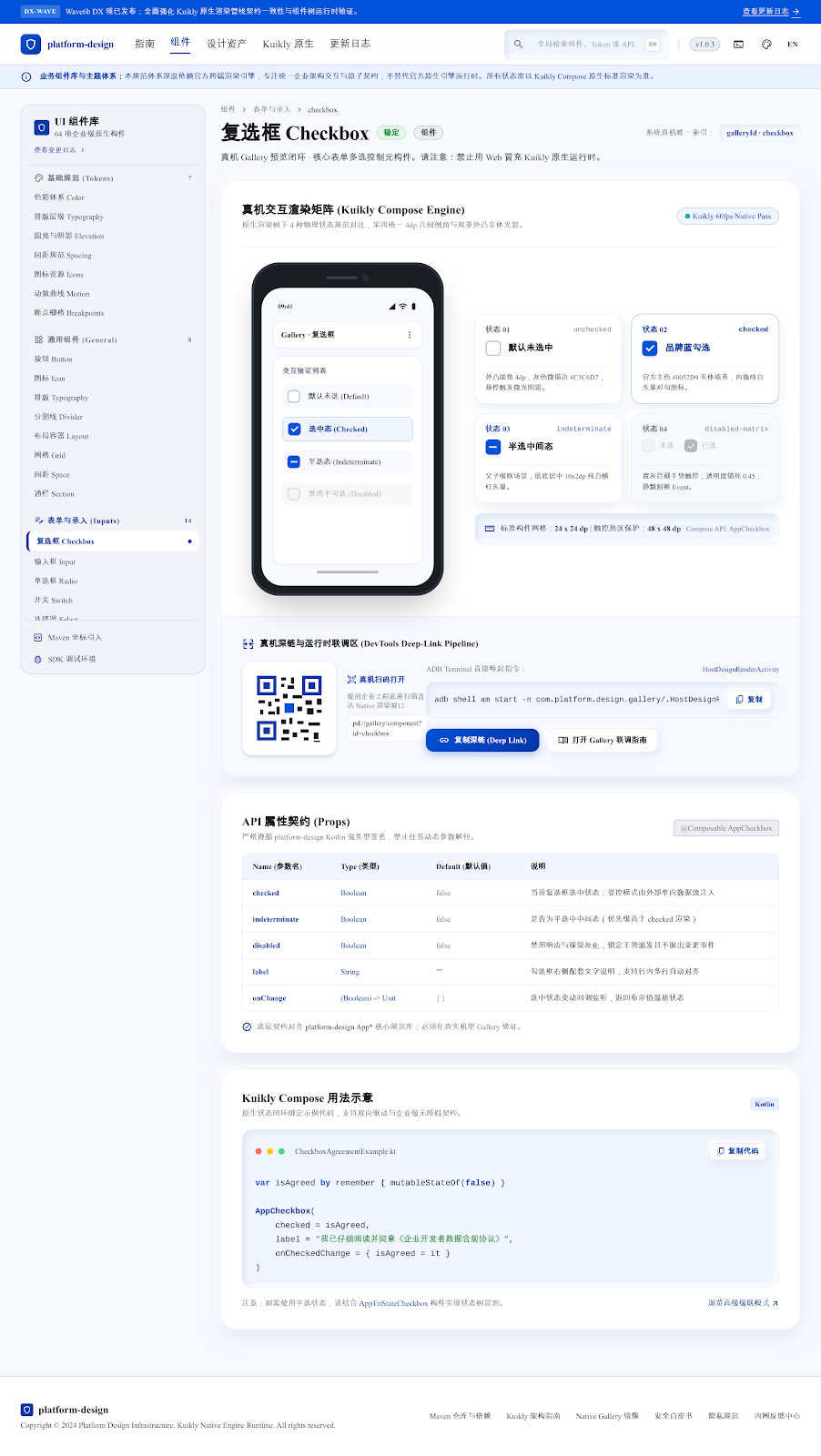The width and height of the screenshot is (821, 1456).
Task: Click the footer platform-design logo icon
Action: [x=27, y=1410]
